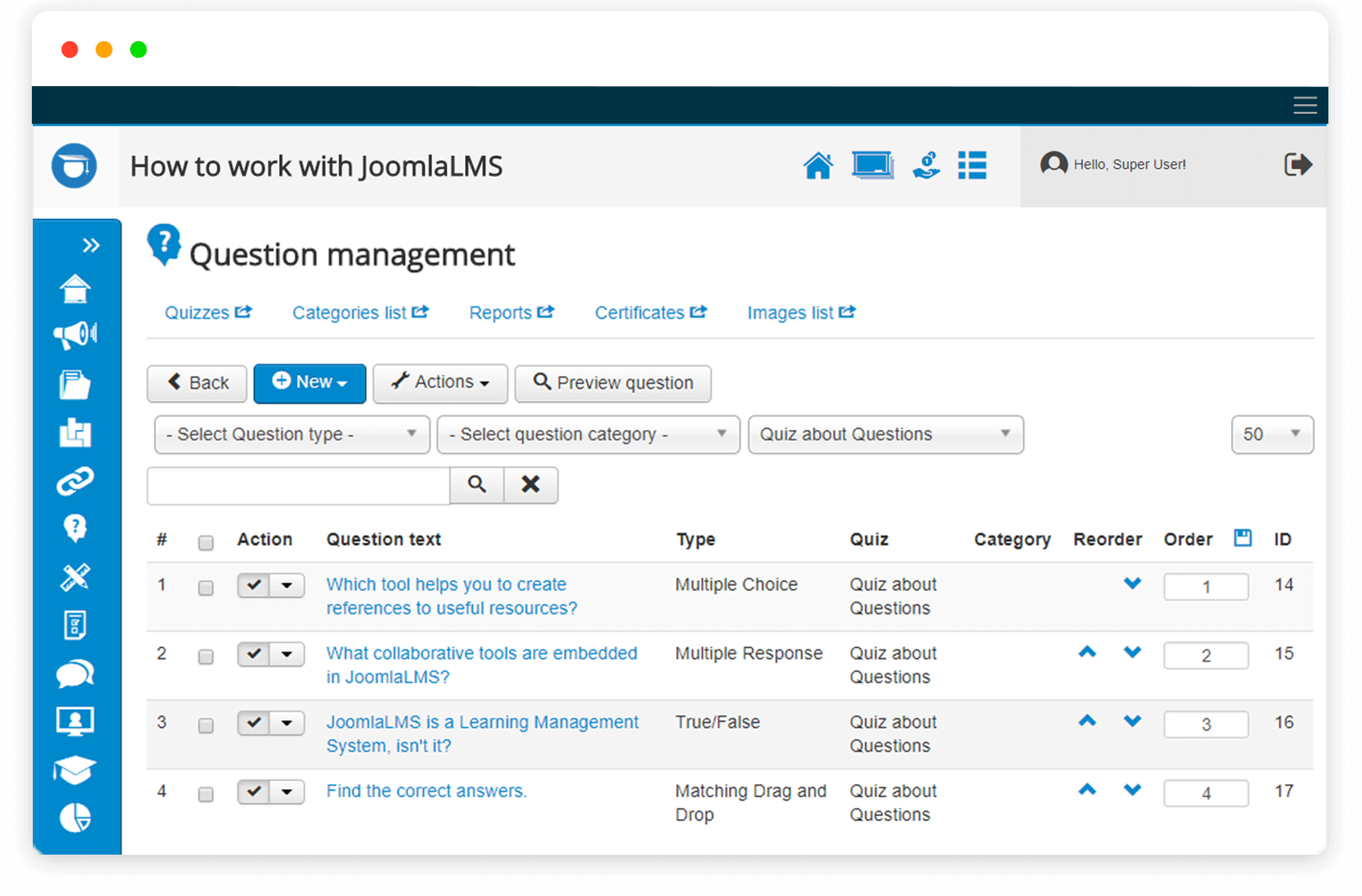The height and width of the screenshot is (896, 1362).
Task: Expand the sidebar with double chevron
Action: click(90, 246)
